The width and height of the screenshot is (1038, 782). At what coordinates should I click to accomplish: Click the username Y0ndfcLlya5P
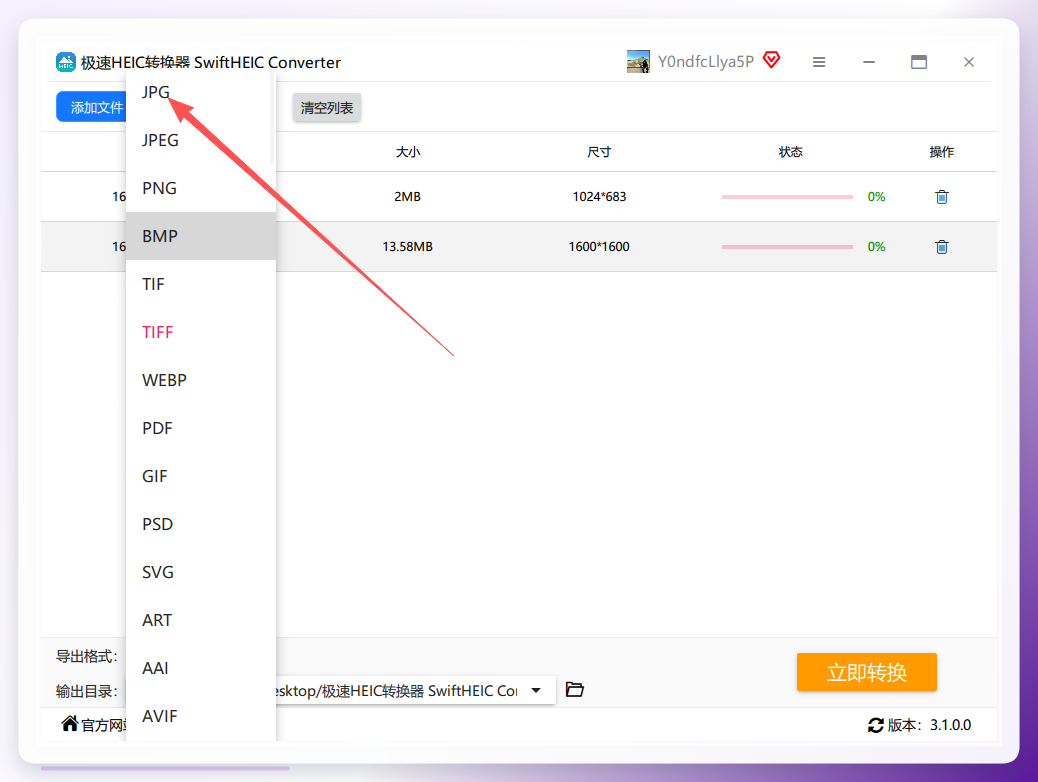point(706,62)
